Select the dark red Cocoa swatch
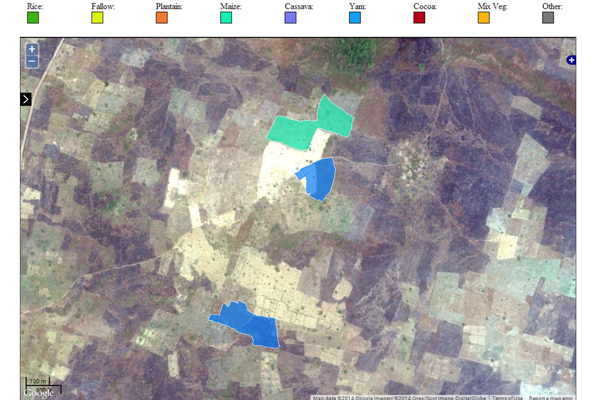Screen dimensions: 600x400 tap(419, 17)
